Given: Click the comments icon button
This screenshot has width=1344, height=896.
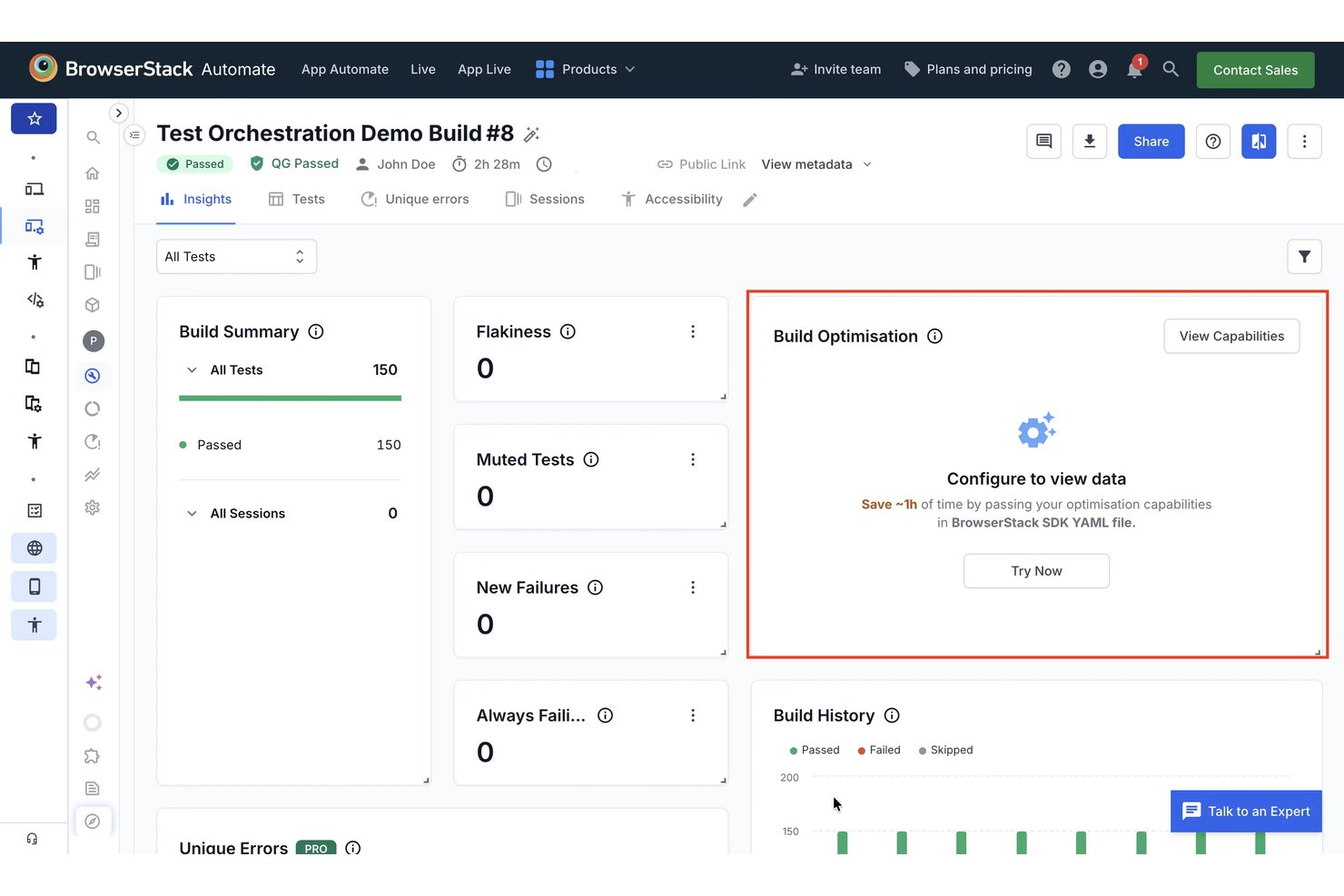Looking at the screenshot, I should pyautogui.click(x=1044, y=141).
